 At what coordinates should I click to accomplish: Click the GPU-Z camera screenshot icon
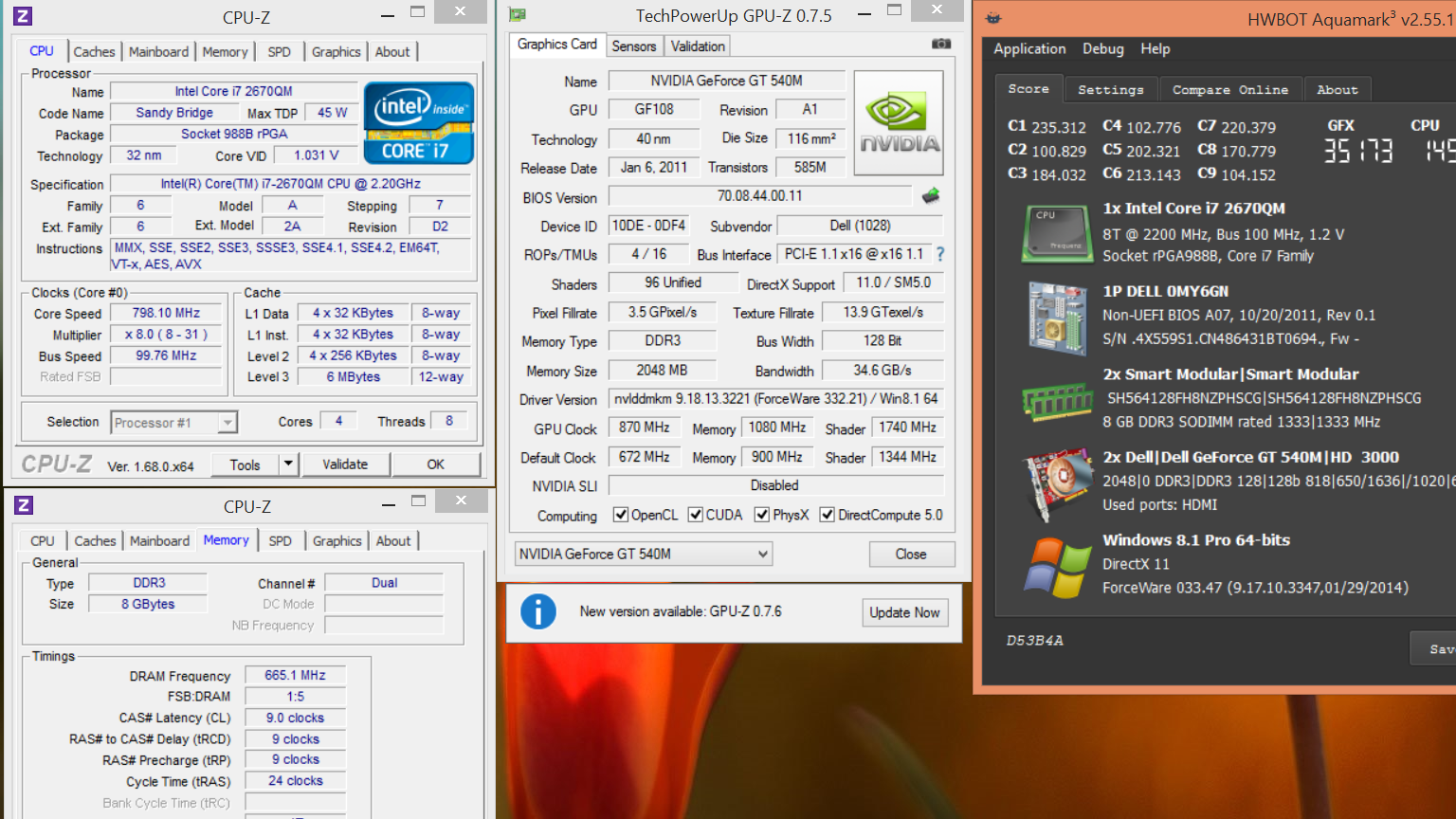tap(940, 45)
